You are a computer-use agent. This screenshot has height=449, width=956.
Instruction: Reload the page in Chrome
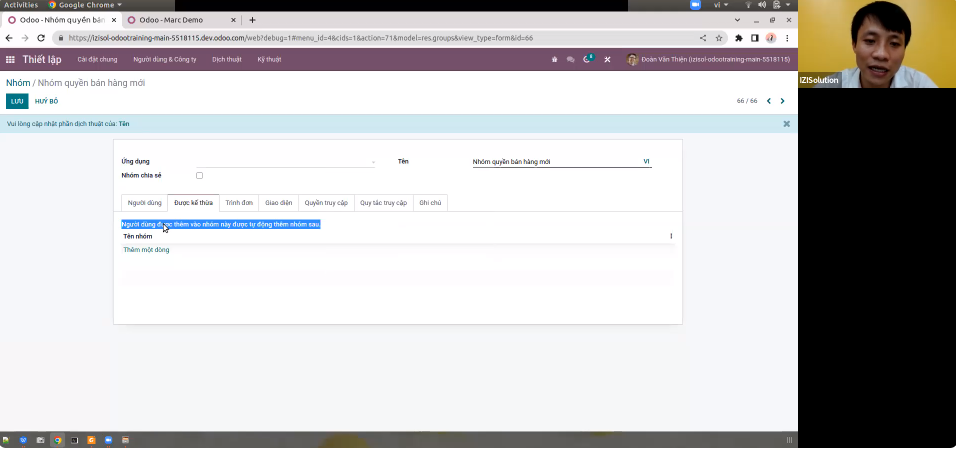tap(41, 38)
